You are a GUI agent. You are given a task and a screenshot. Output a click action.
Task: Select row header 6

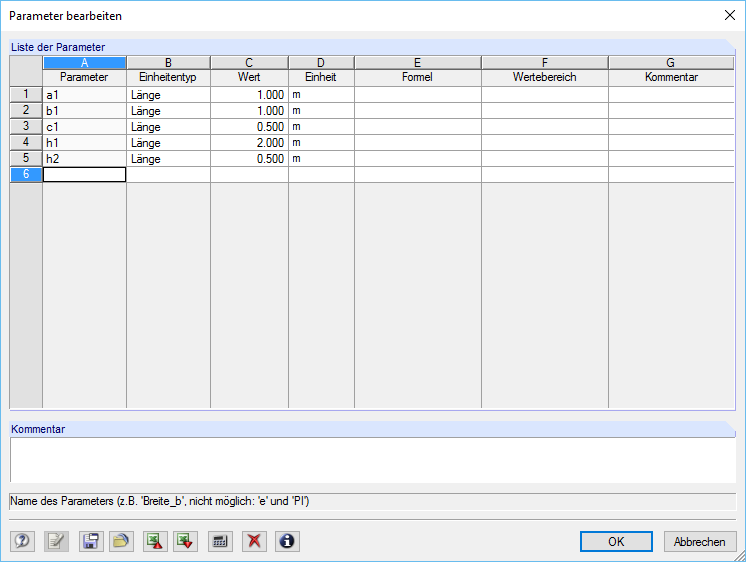(x=26, y=174)
